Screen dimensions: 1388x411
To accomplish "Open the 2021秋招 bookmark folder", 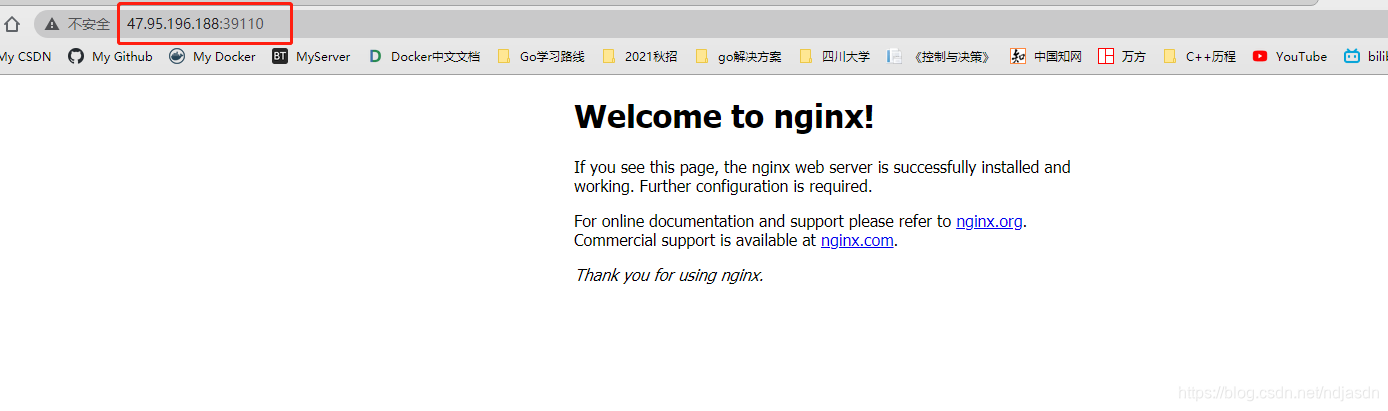I will pos(640,57).
